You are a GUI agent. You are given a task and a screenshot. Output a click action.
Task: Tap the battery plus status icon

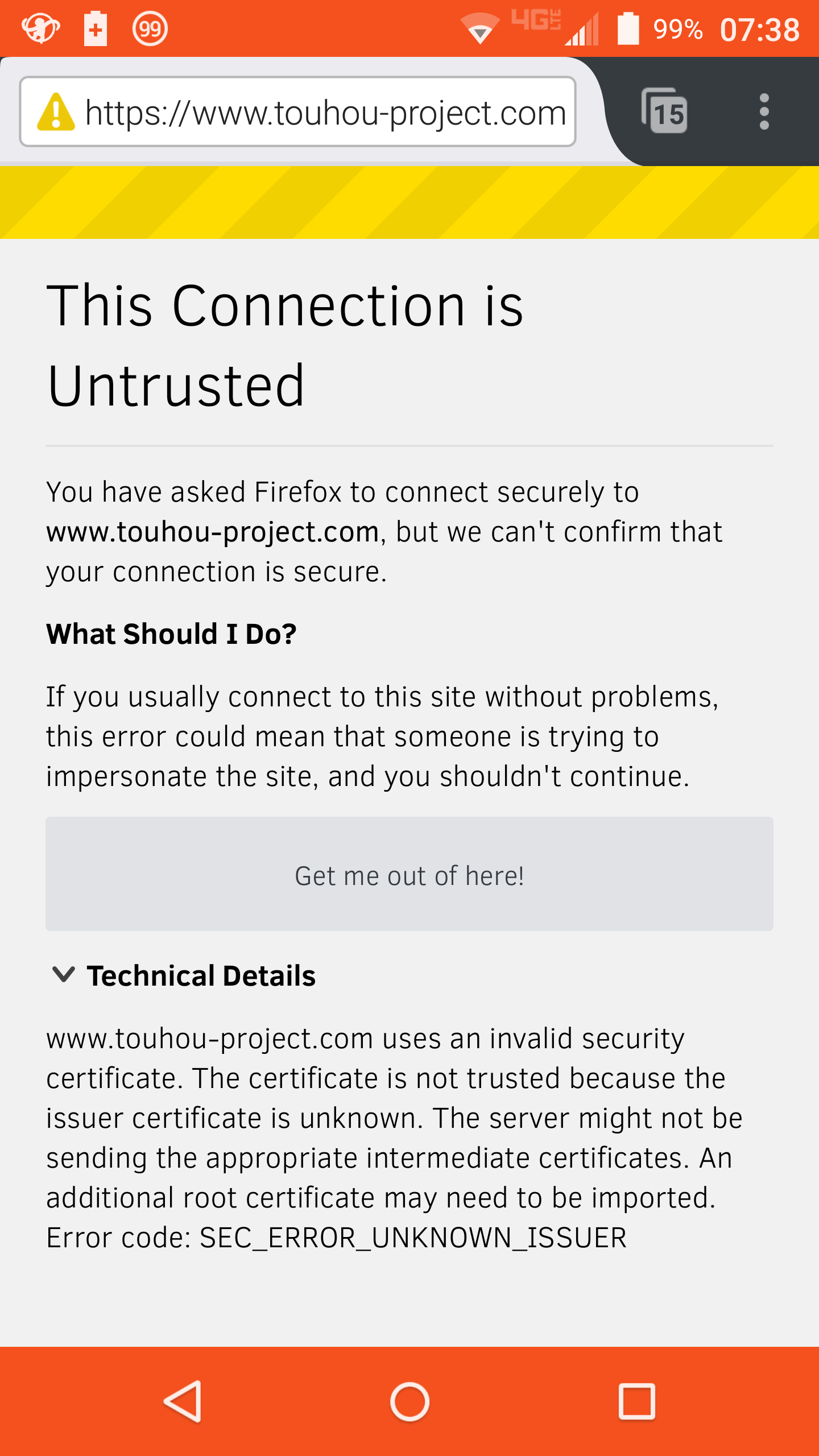pyautogui.click(x=96, y=28)
